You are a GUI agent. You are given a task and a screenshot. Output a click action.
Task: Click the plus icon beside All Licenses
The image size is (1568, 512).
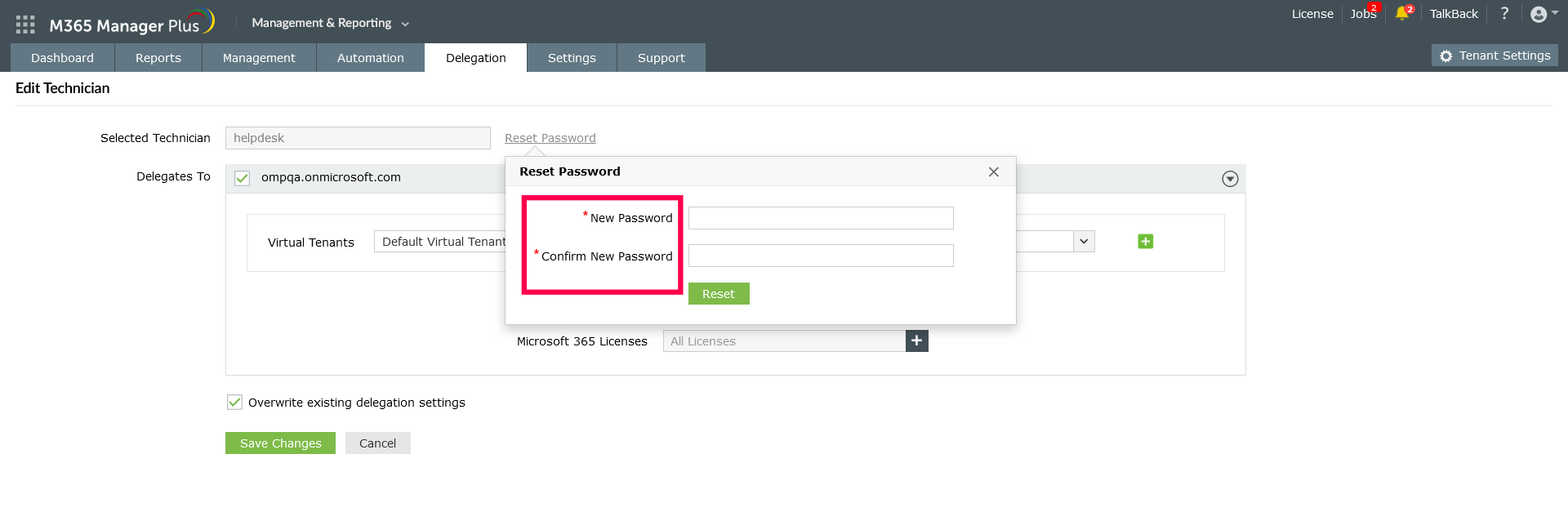(916, 341)
